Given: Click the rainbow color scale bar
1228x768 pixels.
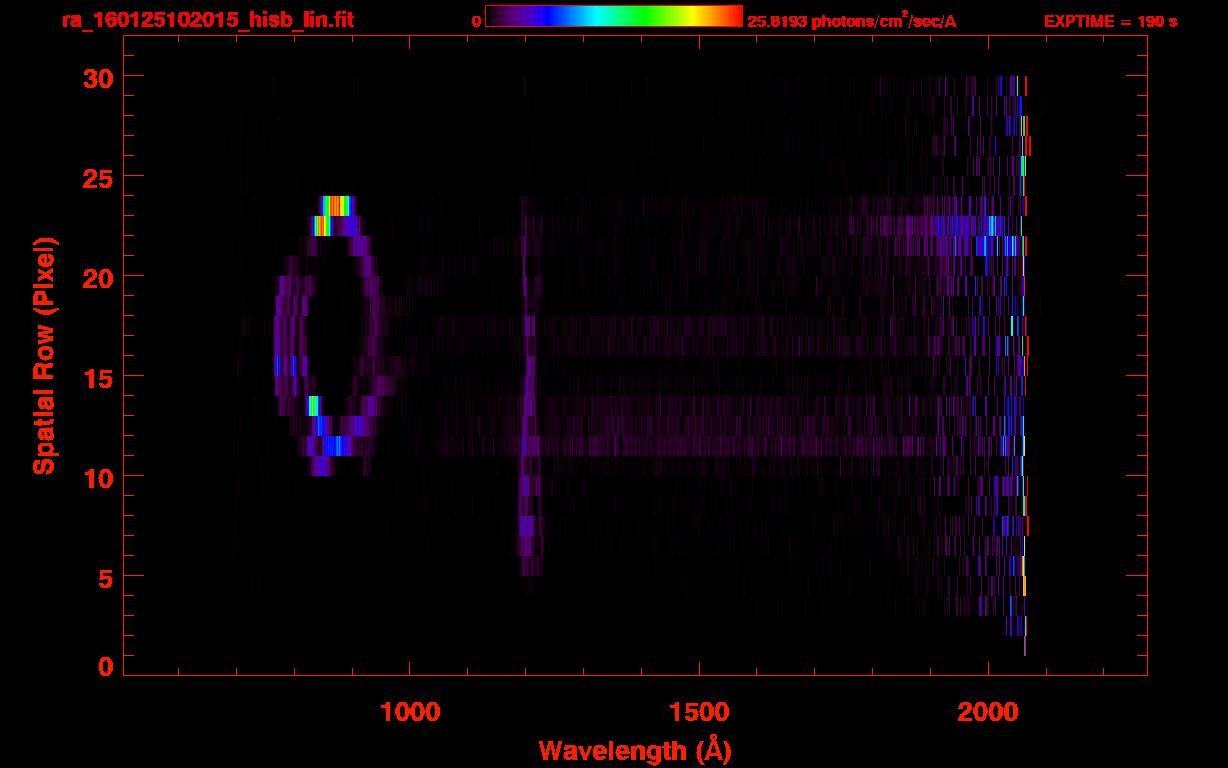Looking at the screenshot, I should point(614,16).
